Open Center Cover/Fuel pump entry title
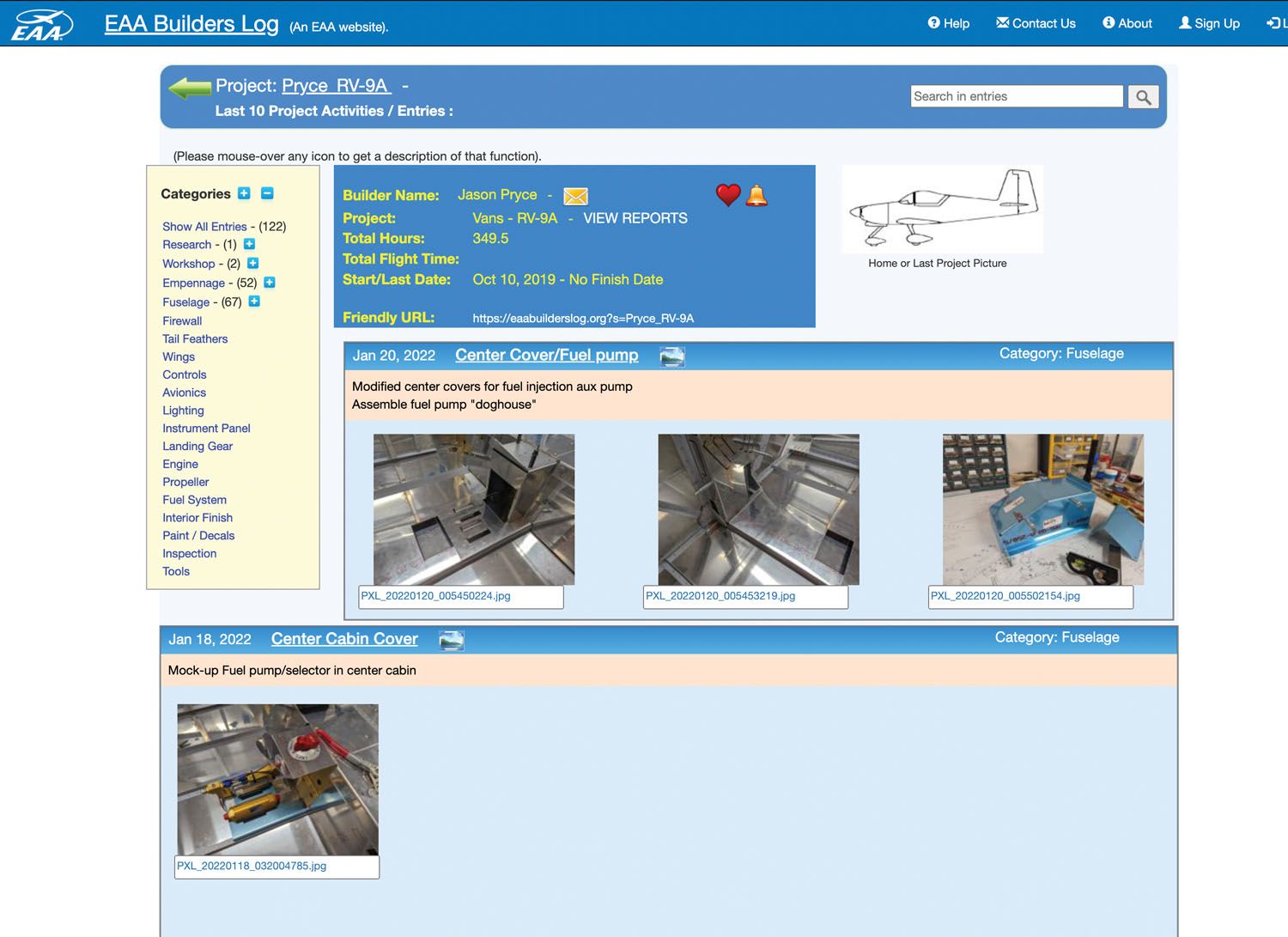Image resolution: width=1288 pixels, height=937 pixels. tap(546, 356)
